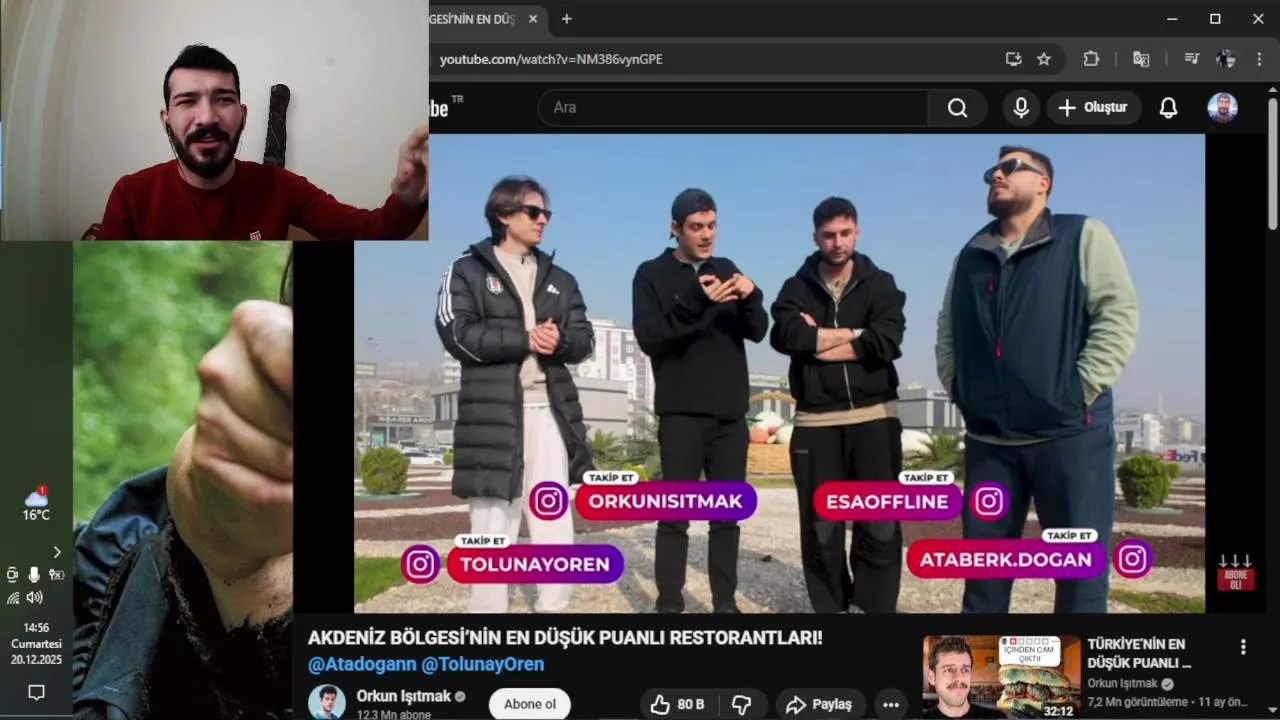Click the YouTube logo
Viewport: 1280px width, 720px height.
pos(446,108)
